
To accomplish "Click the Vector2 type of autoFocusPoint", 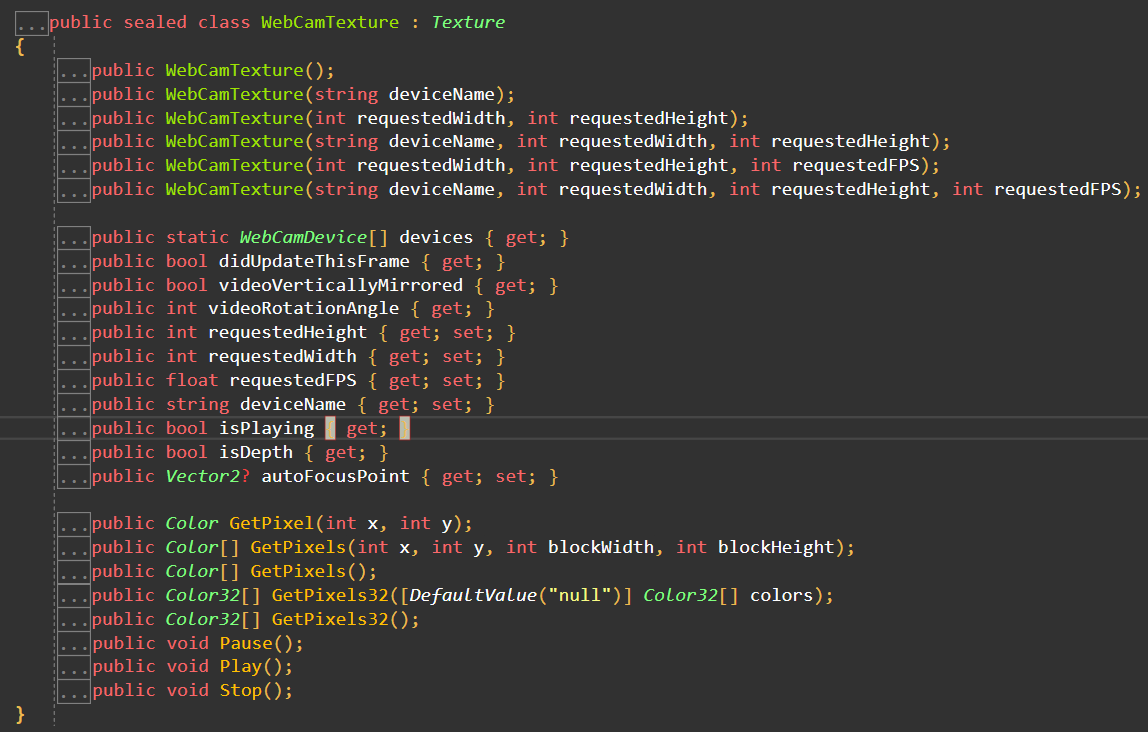I will coord(203,477).
